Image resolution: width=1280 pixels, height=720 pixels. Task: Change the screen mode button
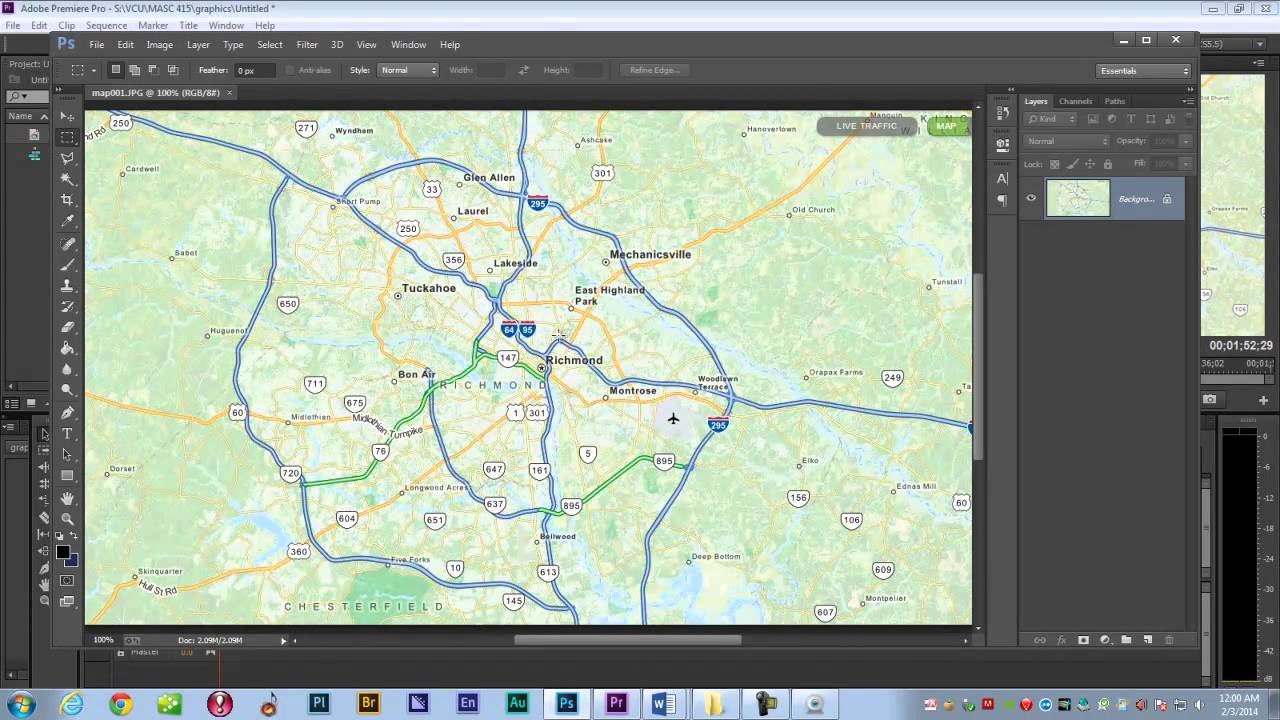[67, 601]
